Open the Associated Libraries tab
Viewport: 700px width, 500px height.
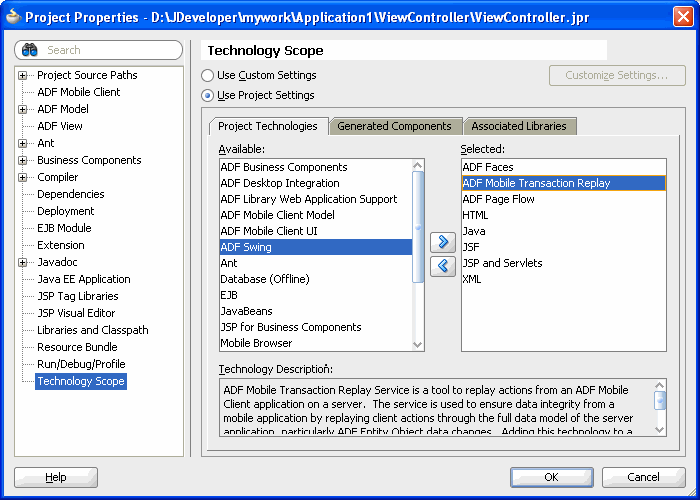[x=519, y=126]
